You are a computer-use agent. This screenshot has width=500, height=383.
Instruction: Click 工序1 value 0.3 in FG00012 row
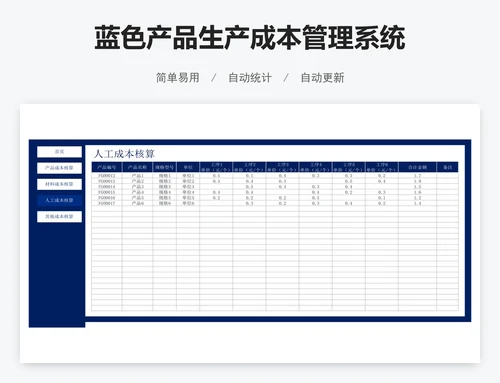click(216, 176)
